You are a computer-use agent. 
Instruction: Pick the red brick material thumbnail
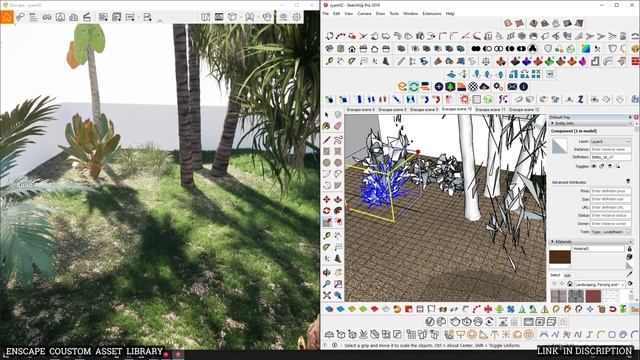tap(593, 296)
